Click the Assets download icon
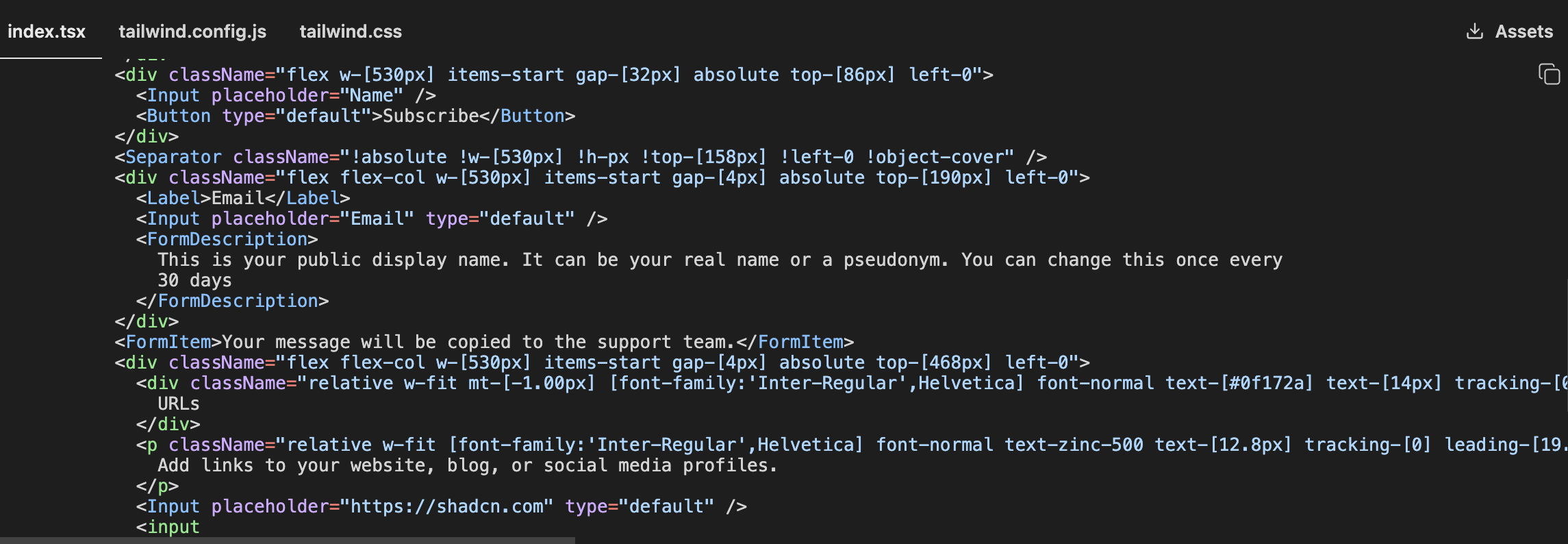Image resolution: width=1568 pixels, height=544 pixels. [1475, 32]
